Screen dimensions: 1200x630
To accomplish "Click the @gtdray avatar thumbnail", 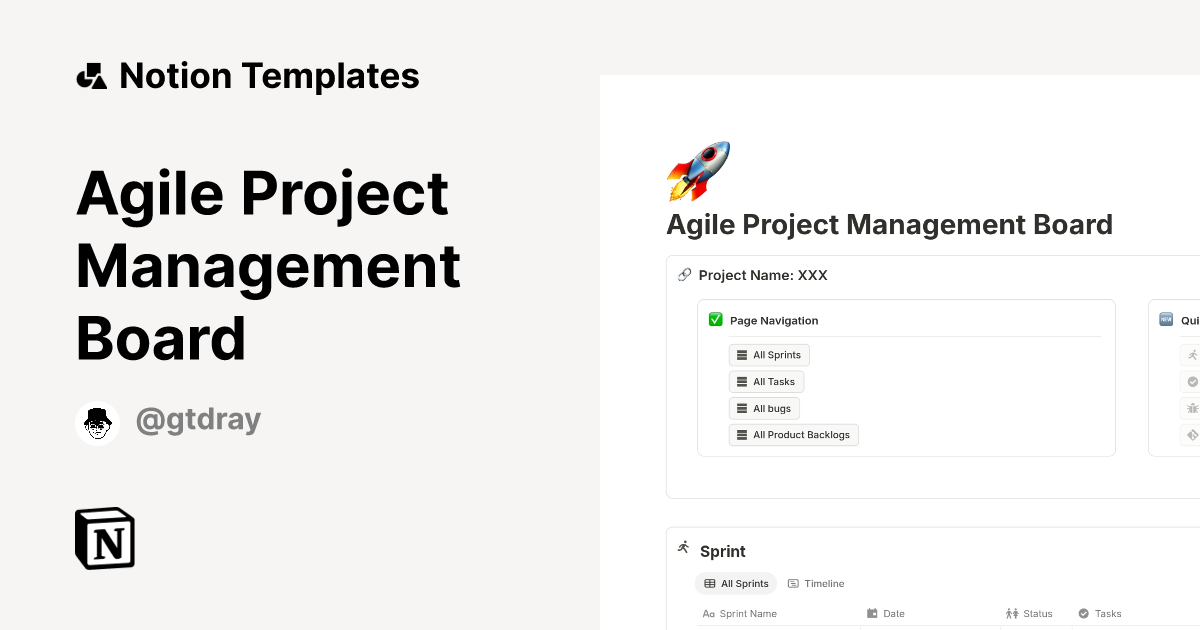I will click(x=97, y=420).
